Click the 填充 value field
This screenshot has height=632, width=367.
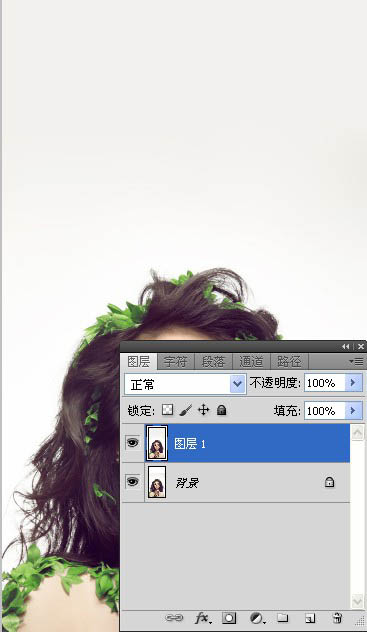[x=325, y=411]
